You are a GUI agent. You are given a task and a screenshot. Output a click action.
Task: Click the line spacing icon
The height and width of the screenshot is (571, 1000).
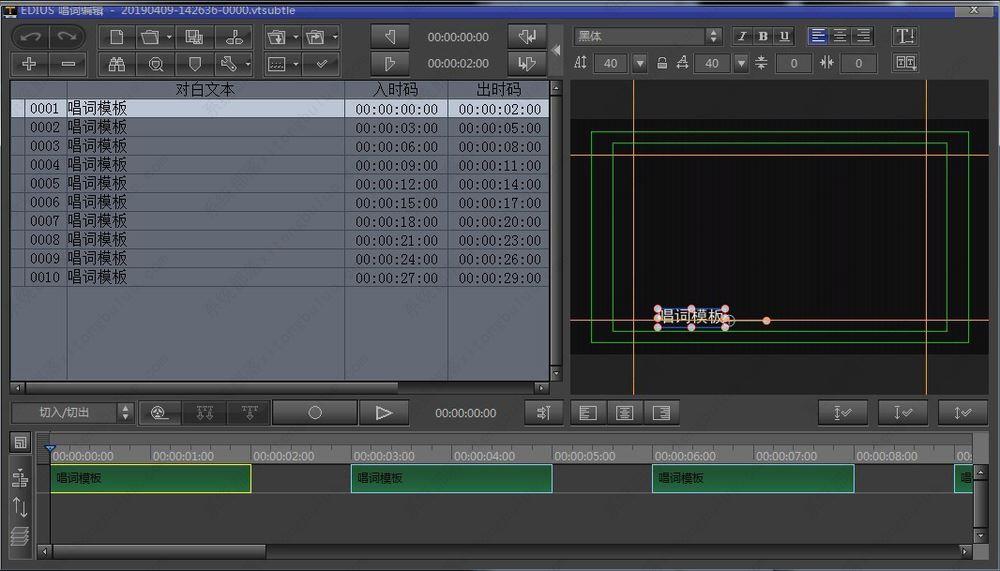761,63
